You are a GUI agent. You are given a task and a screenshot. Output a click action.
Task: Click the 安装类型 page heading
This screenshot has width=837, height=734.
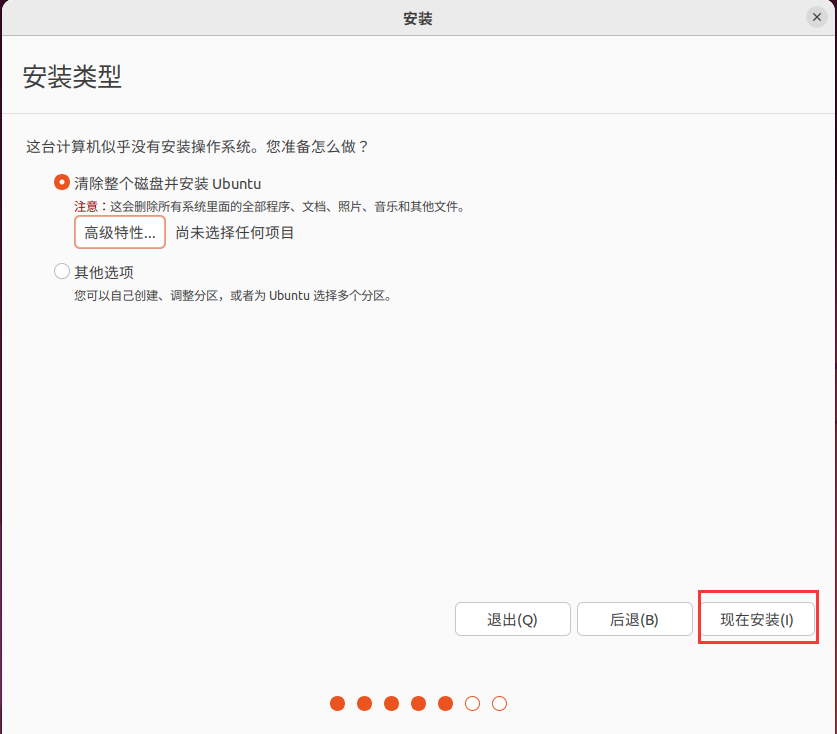point(72,76)
